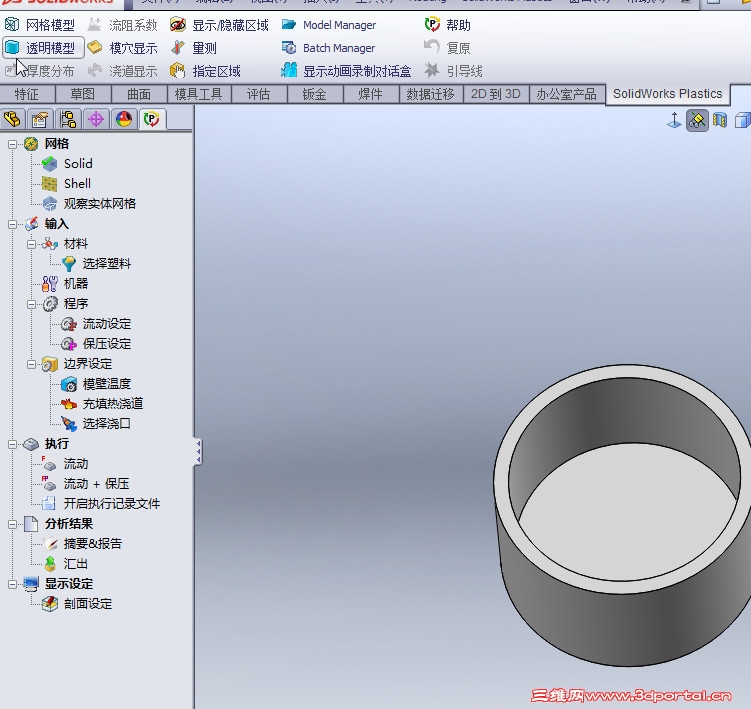
Task: Switch to the 钣金 tab
Action: (x=315, y=94)
